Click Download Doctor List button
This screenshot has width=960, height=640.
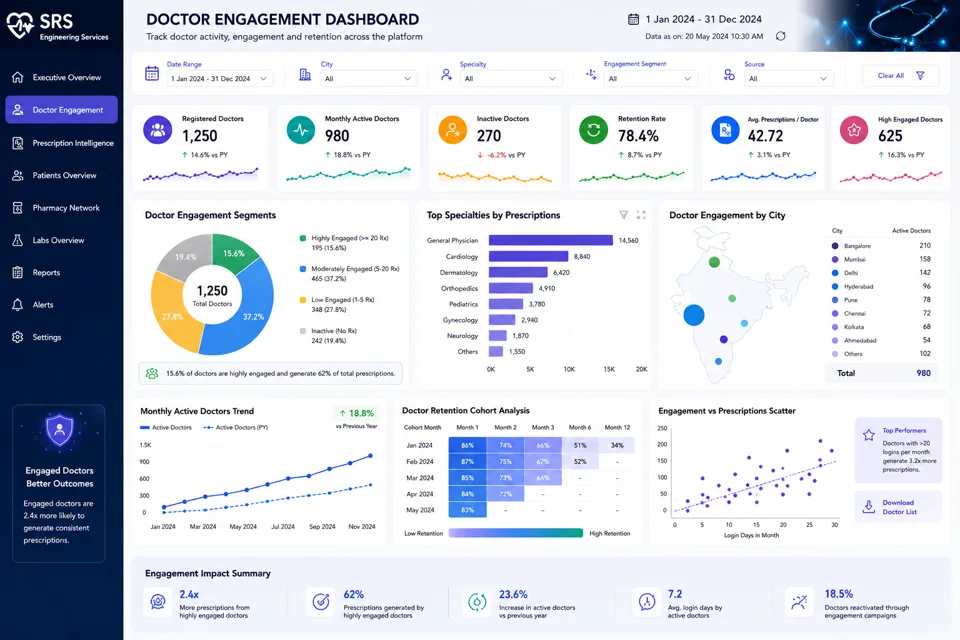tap(898, 506)
